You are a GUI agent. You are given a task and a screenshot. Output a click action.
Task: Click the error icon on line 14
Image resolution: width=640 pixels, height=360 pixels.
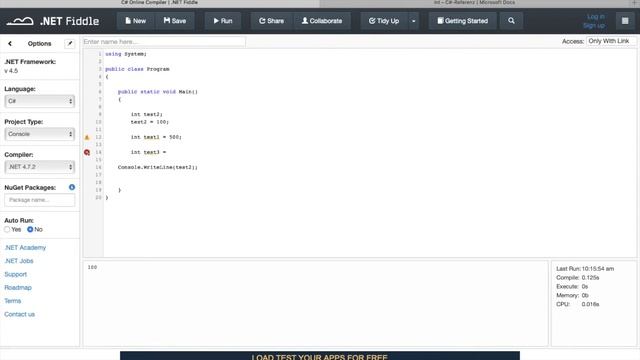point(87,152)
